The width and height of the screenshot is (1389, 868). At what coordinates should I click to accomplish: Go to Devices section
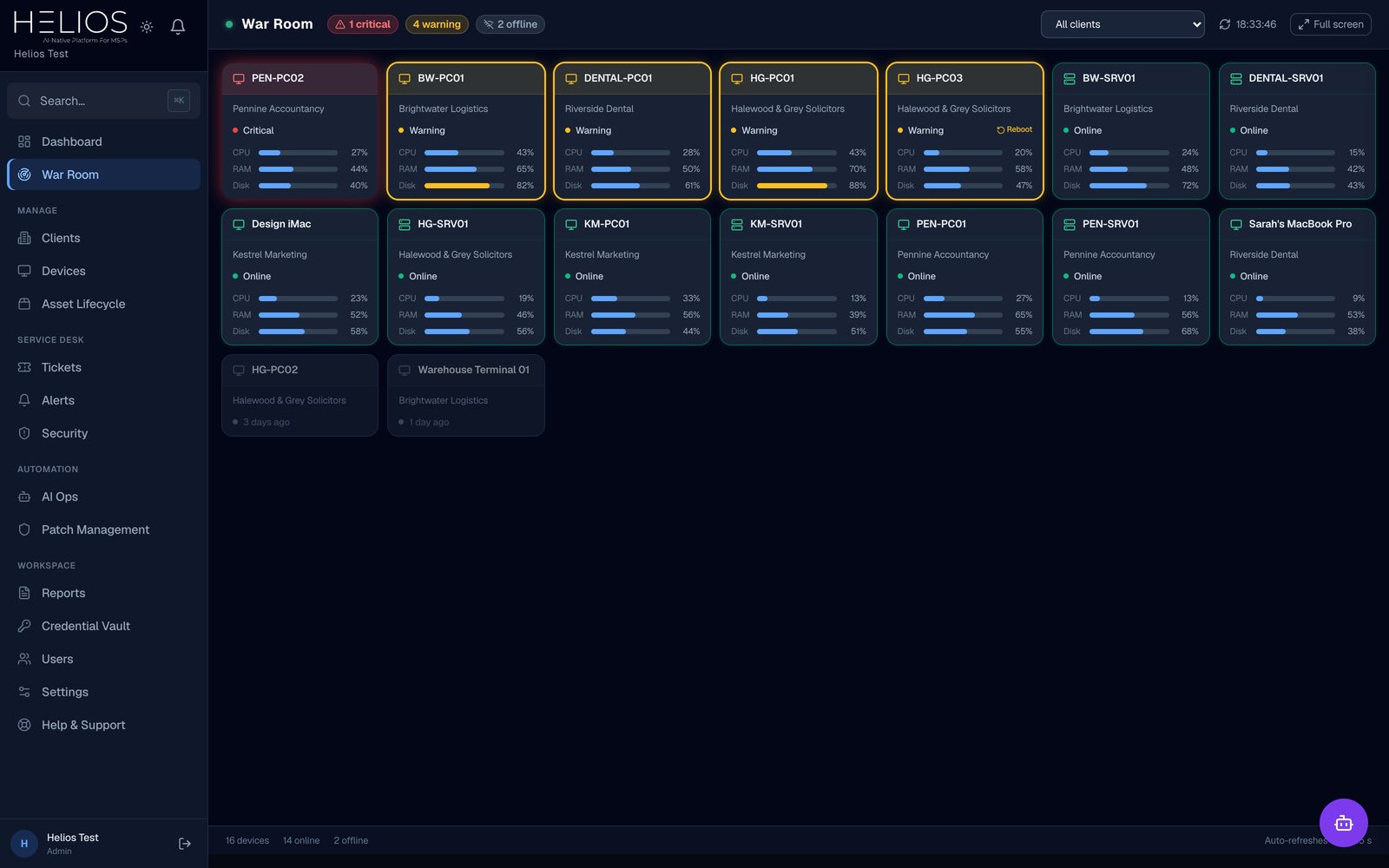point(103,271)
